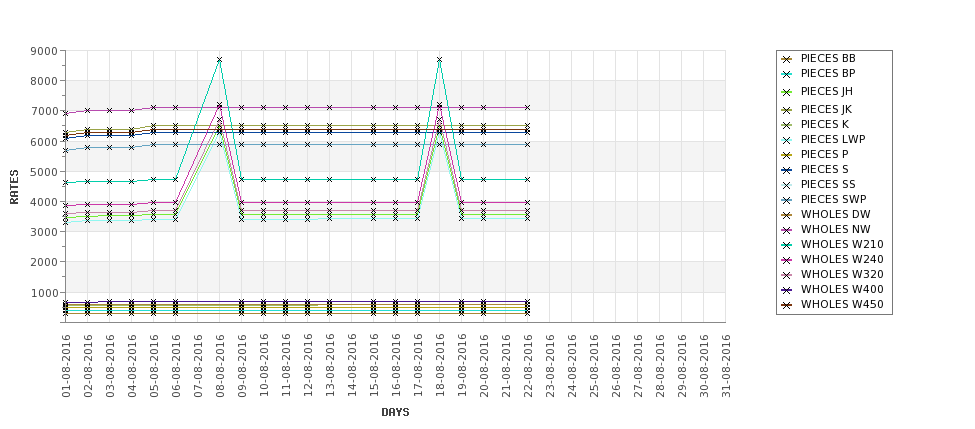This screenshot has height=429, width=975.
Task: Click the PIECES LWP legend entry
Action: pyautogui.click(x=823, y=139)
